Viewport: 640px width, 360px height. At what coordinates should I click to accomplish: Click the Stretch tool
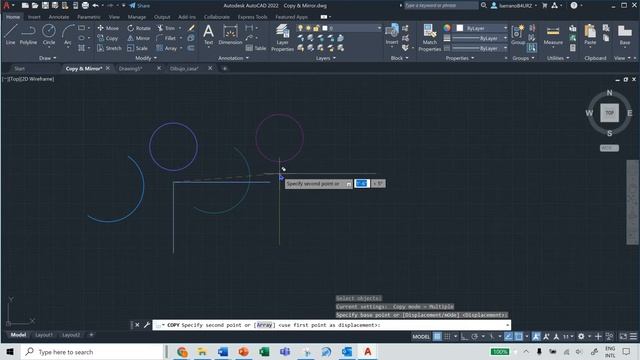point(109,48)
